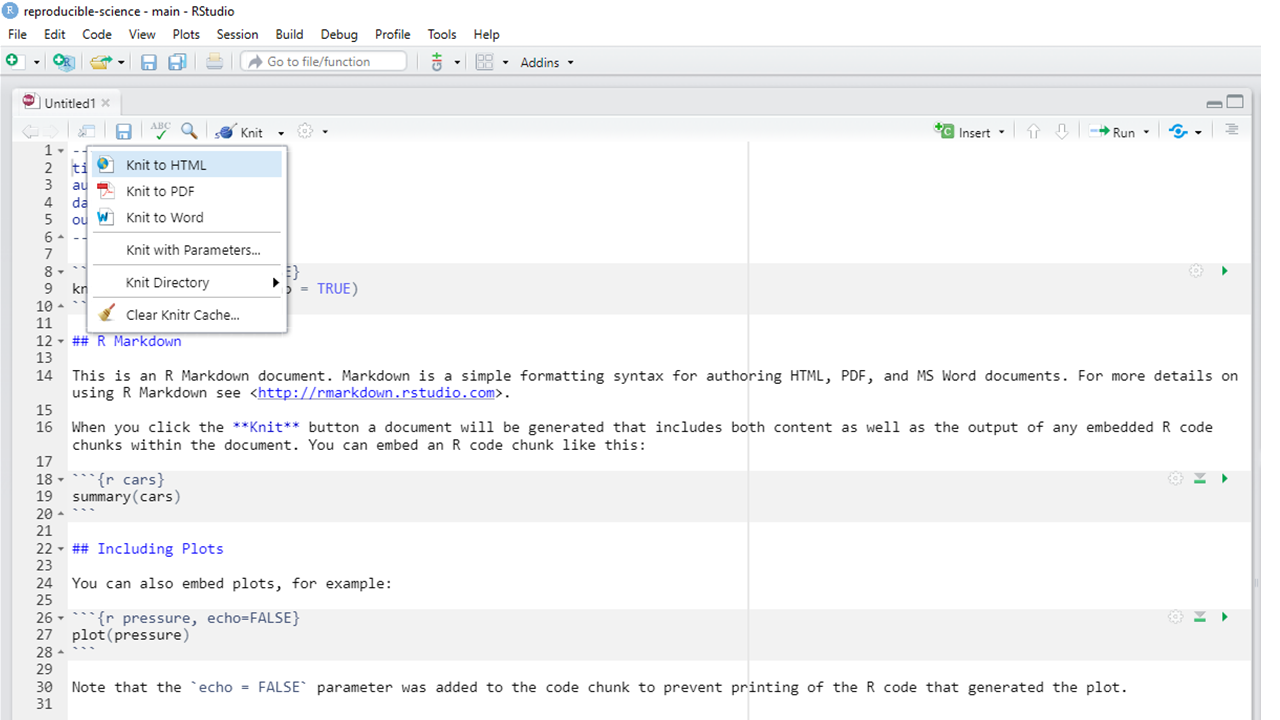Click the New File icon
The image size is (1280, 720).
[x=13, y=62]
